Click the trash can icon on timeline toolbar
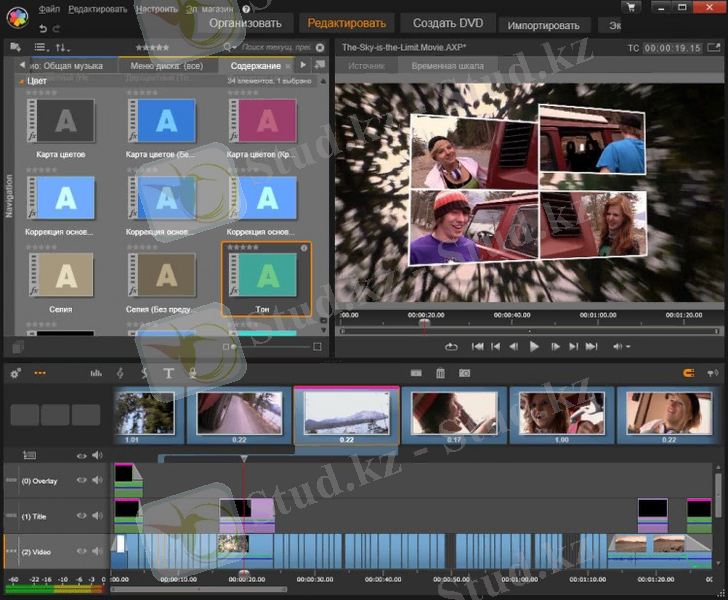The height and width of the screenshot is (600, 728). 441,373
